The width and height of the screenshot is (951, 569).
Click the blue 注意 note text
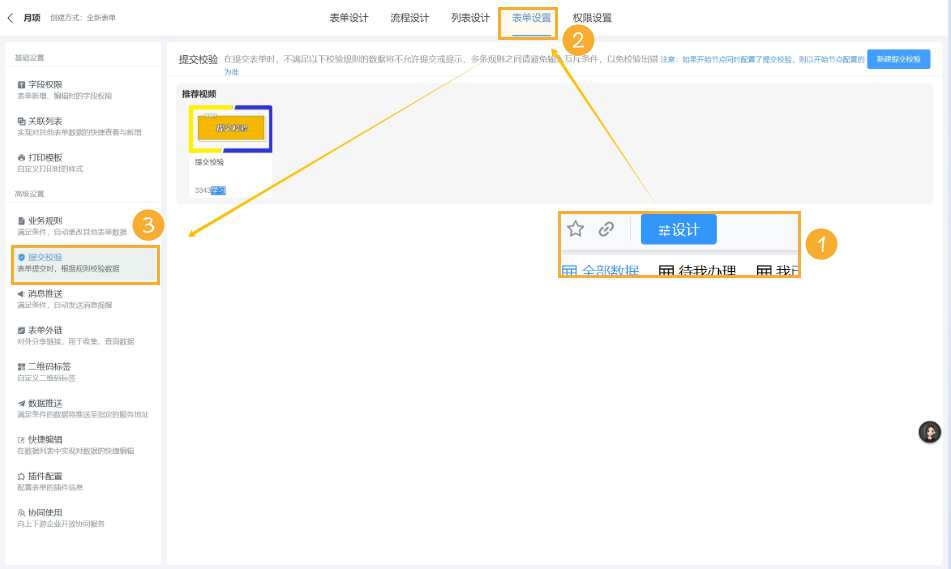[762, 59]
